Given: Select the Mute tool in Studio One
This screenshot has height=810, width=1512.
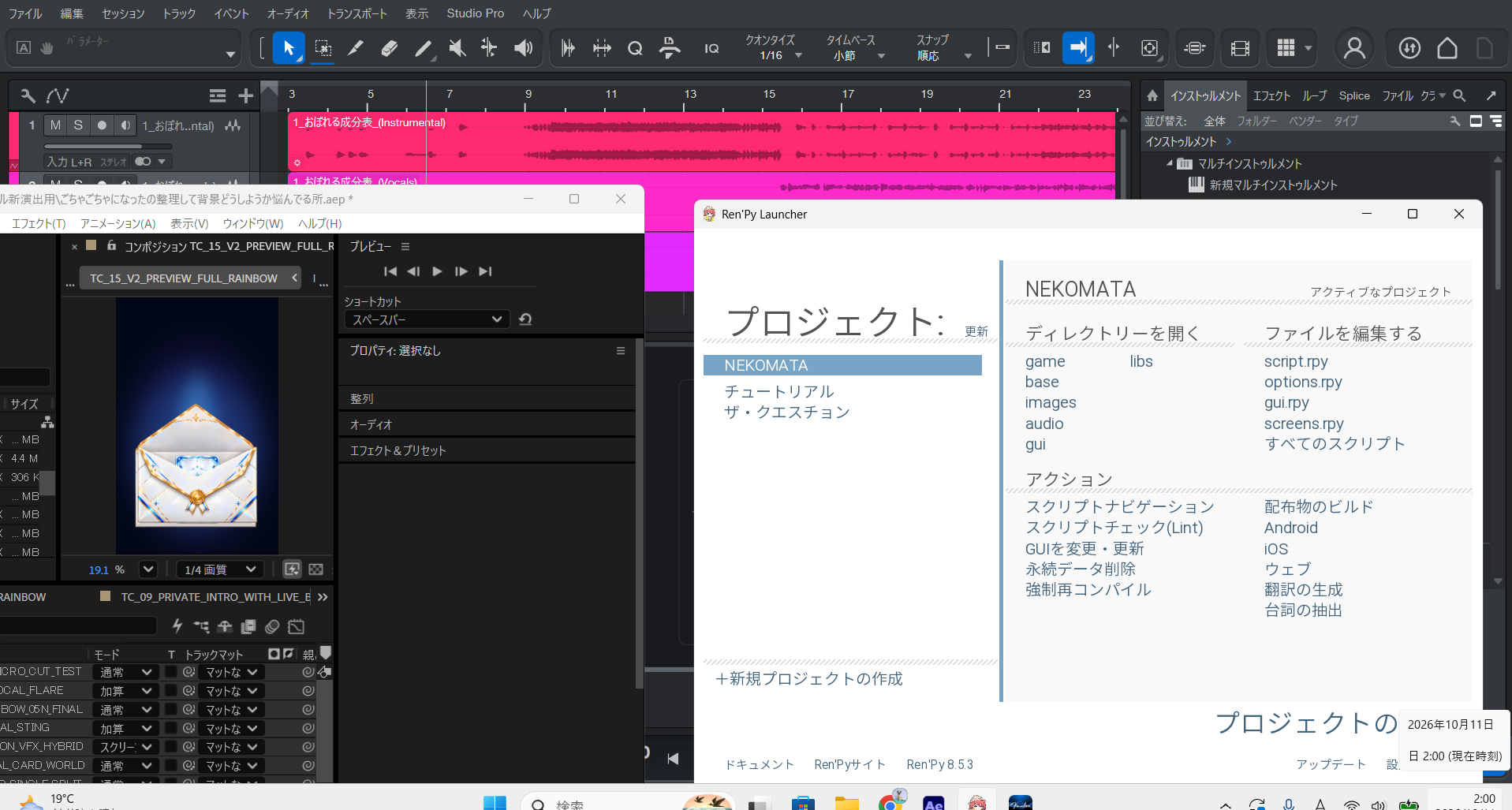Looking at the screenshot, I should [x=457, y=48].
